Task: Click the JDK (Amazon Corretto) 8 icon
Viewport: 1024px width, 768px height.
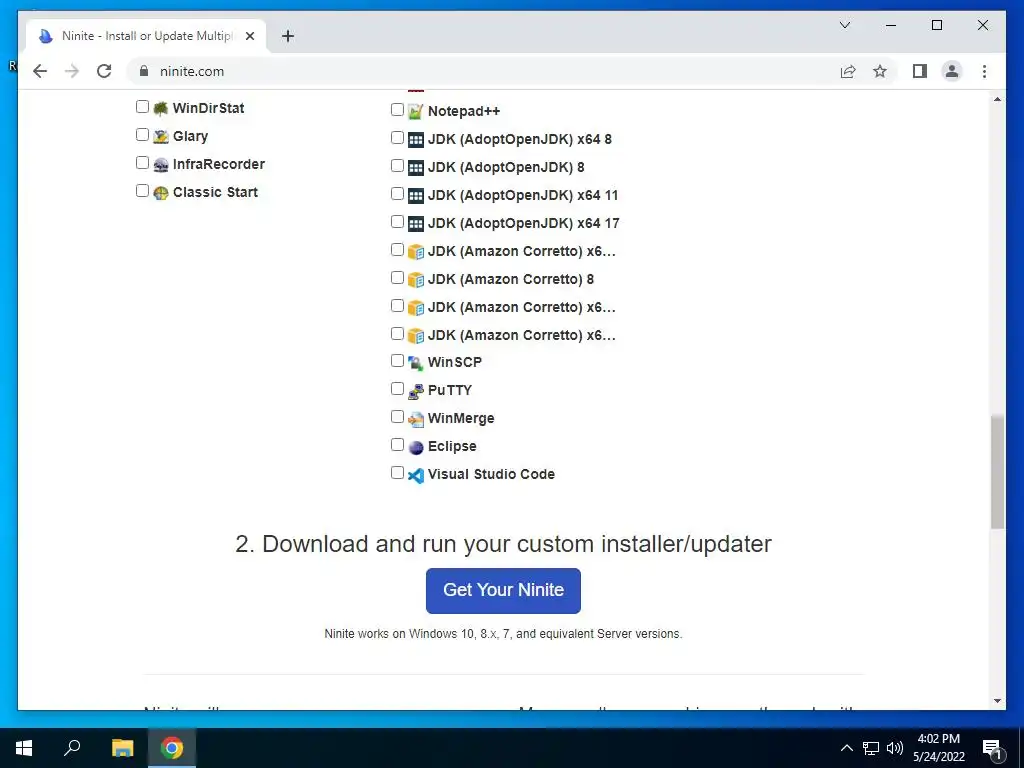Action: click(x=415, y=280)
